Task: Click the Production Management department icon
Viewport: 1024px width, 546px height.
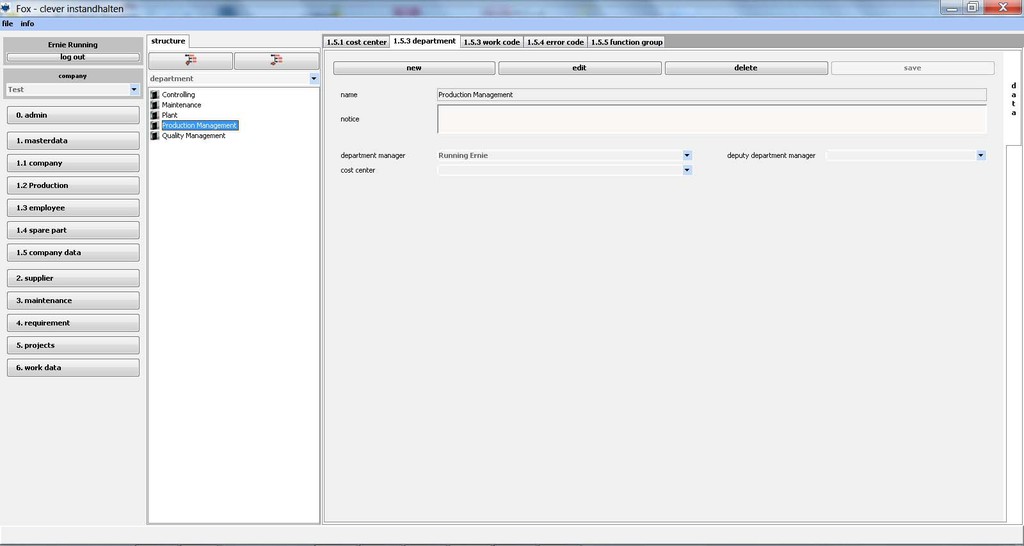Action: tap(155, 126)
